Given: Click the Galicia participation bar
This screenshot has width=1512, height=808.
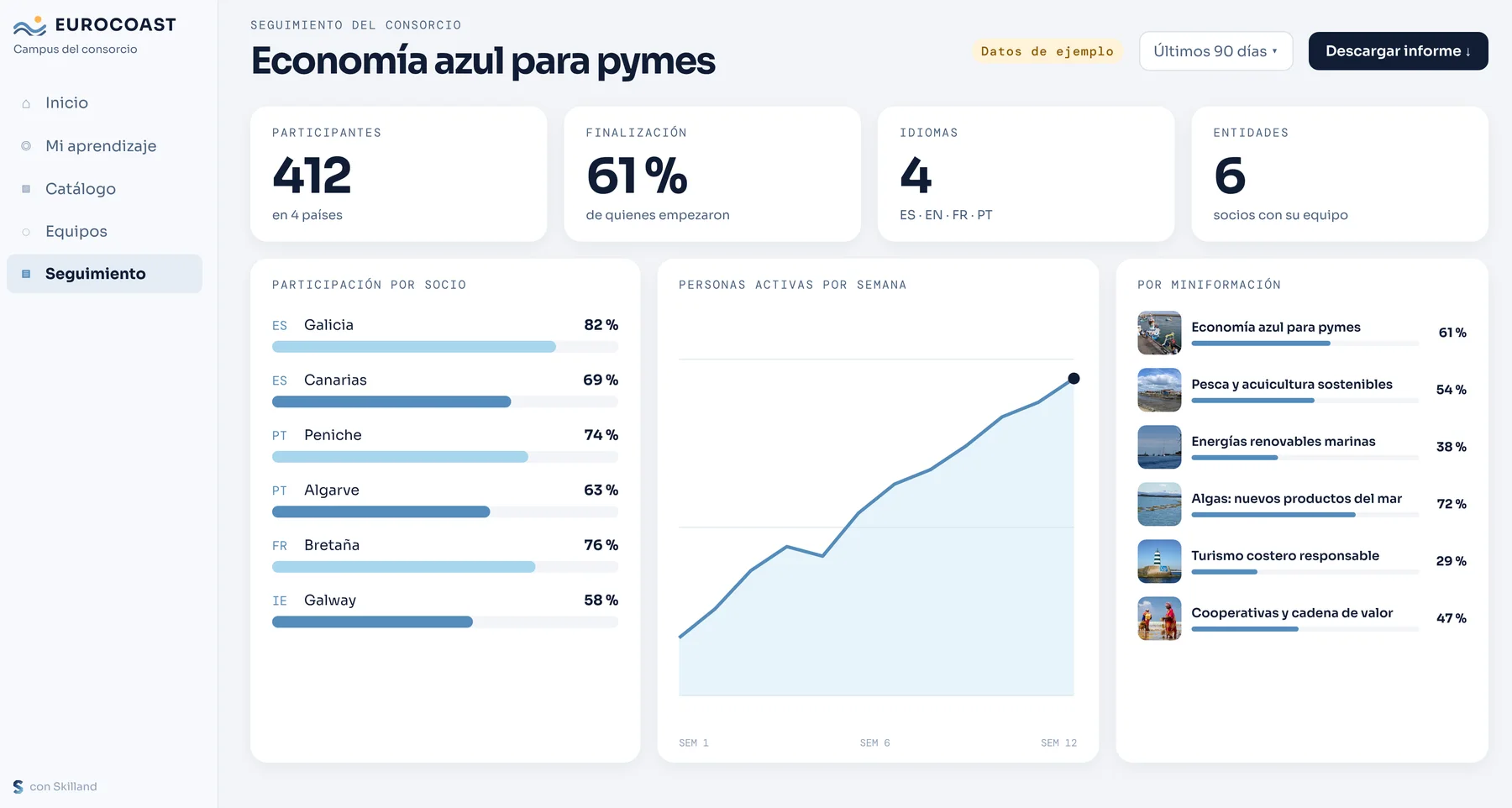Looking at the screenshot, I should (445, 347).
